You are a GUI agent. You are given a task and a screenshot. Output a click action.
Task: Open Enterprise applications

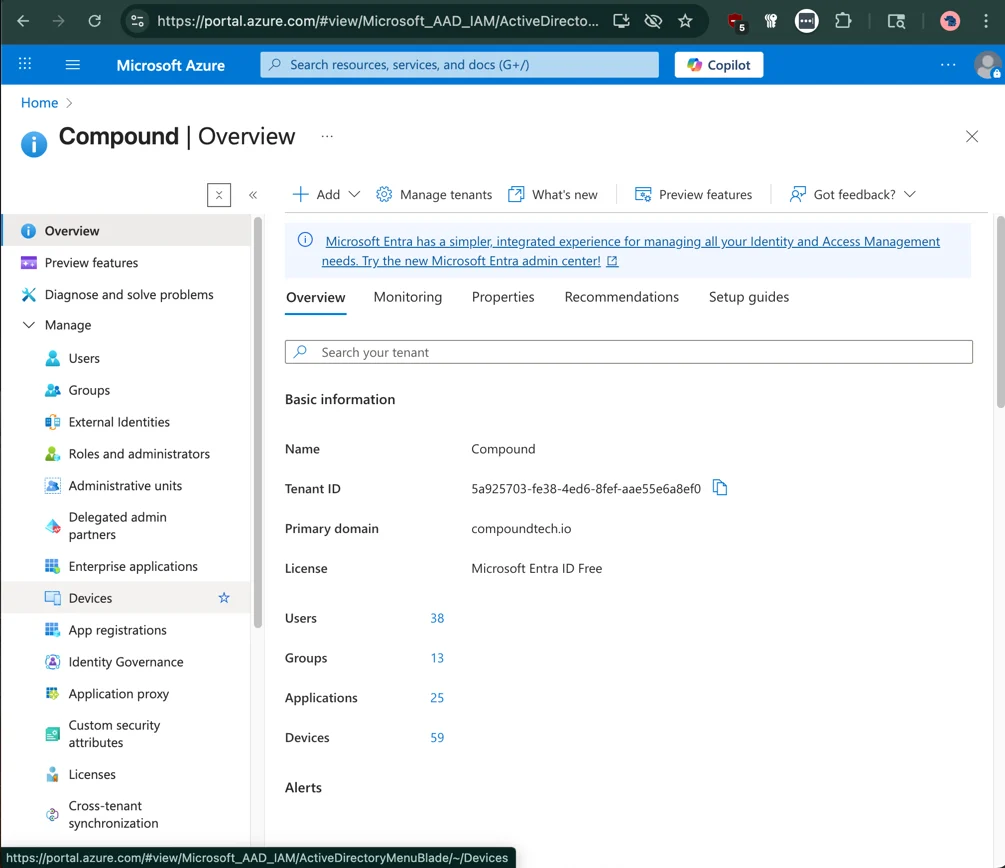pyautogui.click(x=133, y=565)
